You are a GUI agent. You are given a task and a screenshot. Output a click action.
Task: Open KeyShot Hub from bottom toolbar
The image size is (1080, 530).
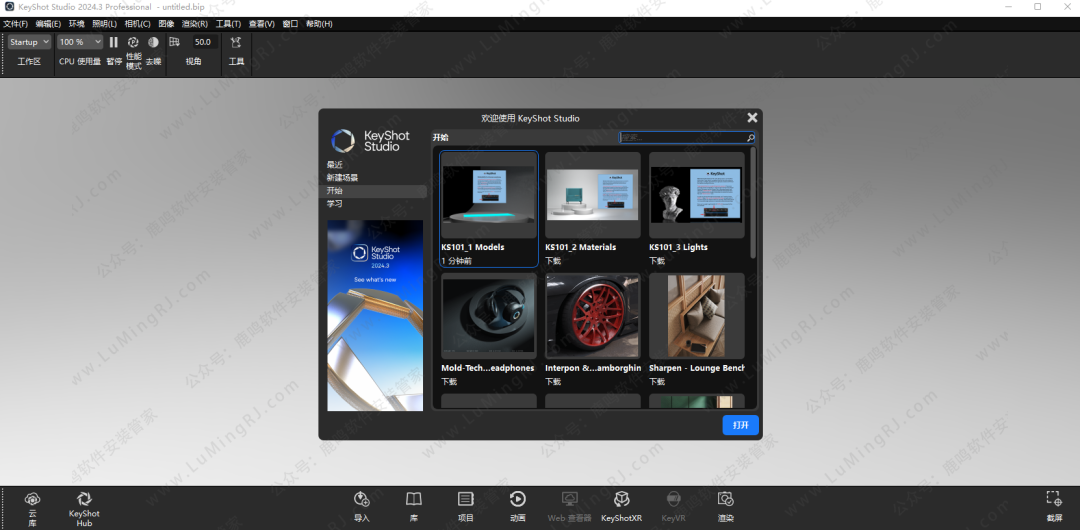coord(85,504)
